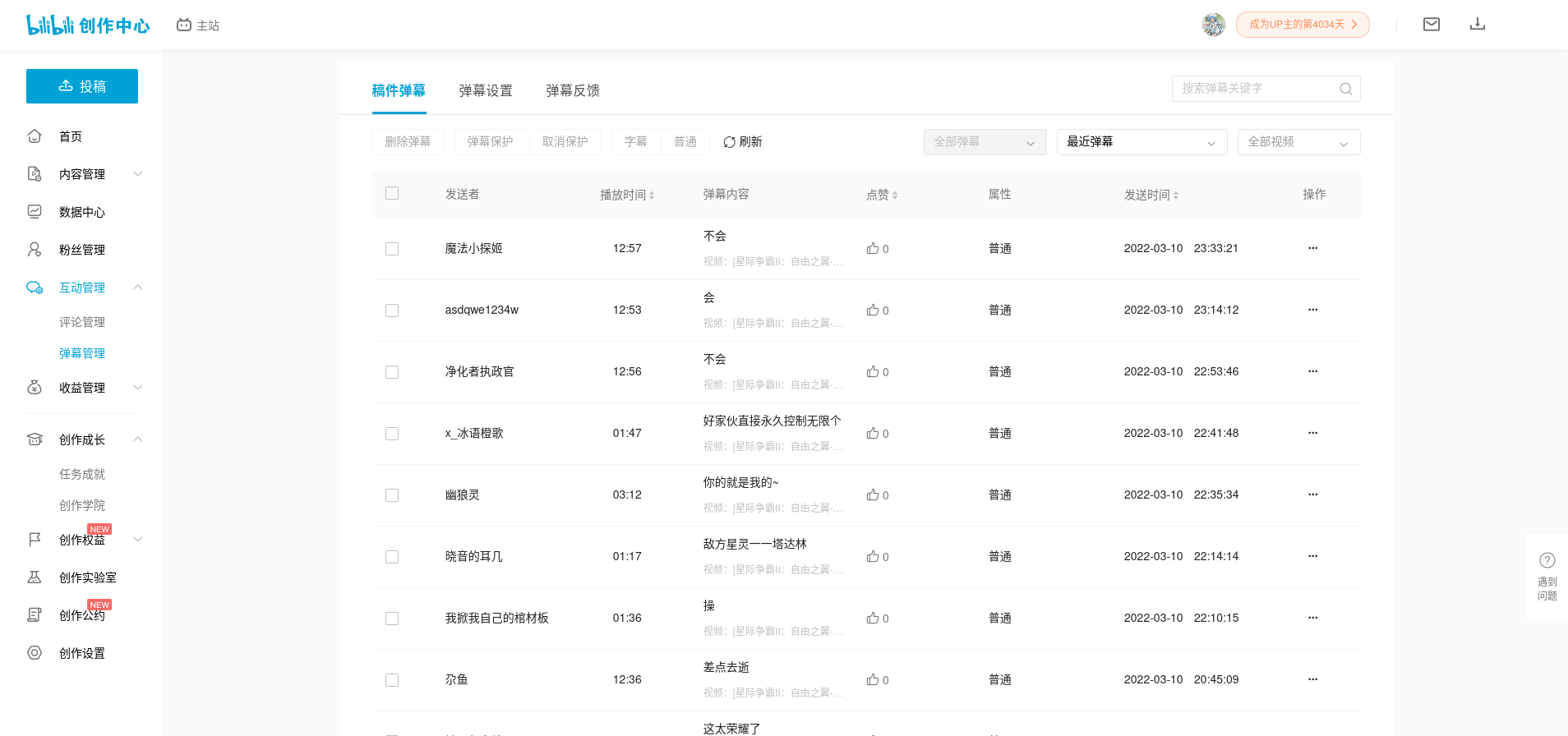Open more actions for 我掀我自己的棺材板 row
1568x736 pixels.
click(x=1313, y=618)
